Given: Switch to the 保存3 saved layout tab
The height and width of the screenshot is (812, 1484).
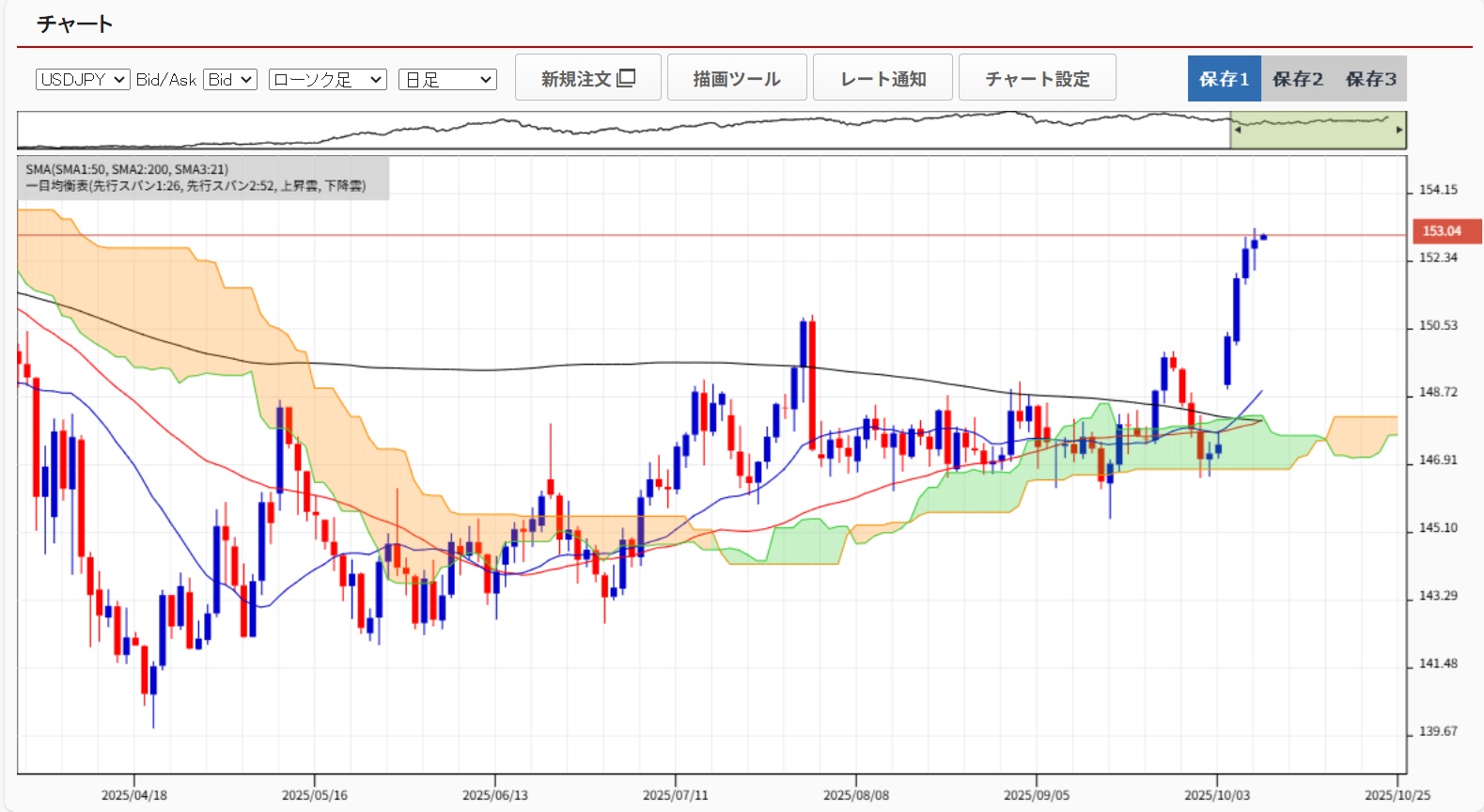Looking at the screenshot, I should (1370, 79).
